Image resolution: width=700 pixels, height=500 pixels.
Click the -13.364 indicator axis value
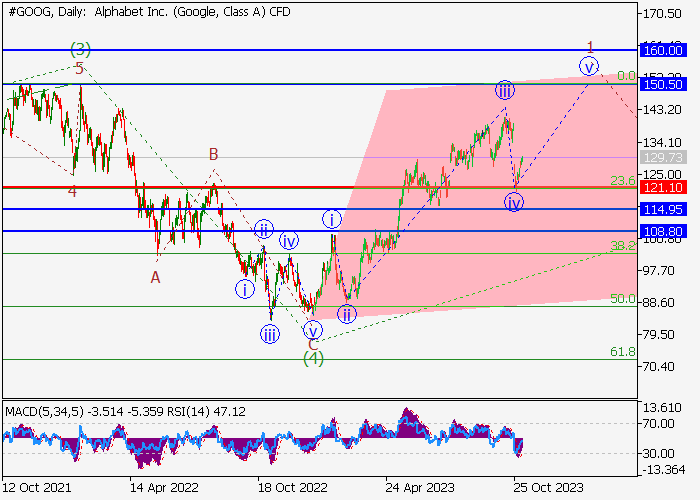click(x=663, y=470)
